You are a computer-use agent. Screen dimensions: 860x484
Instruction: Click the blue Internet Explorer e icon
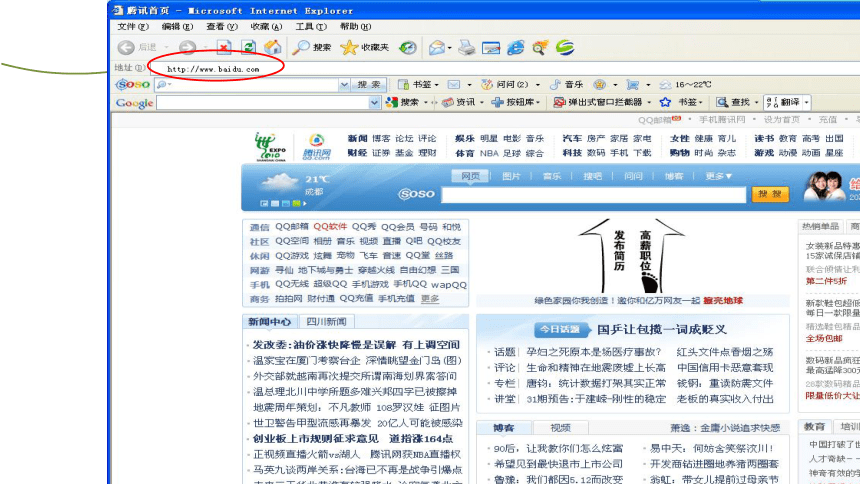coord(516,48)
